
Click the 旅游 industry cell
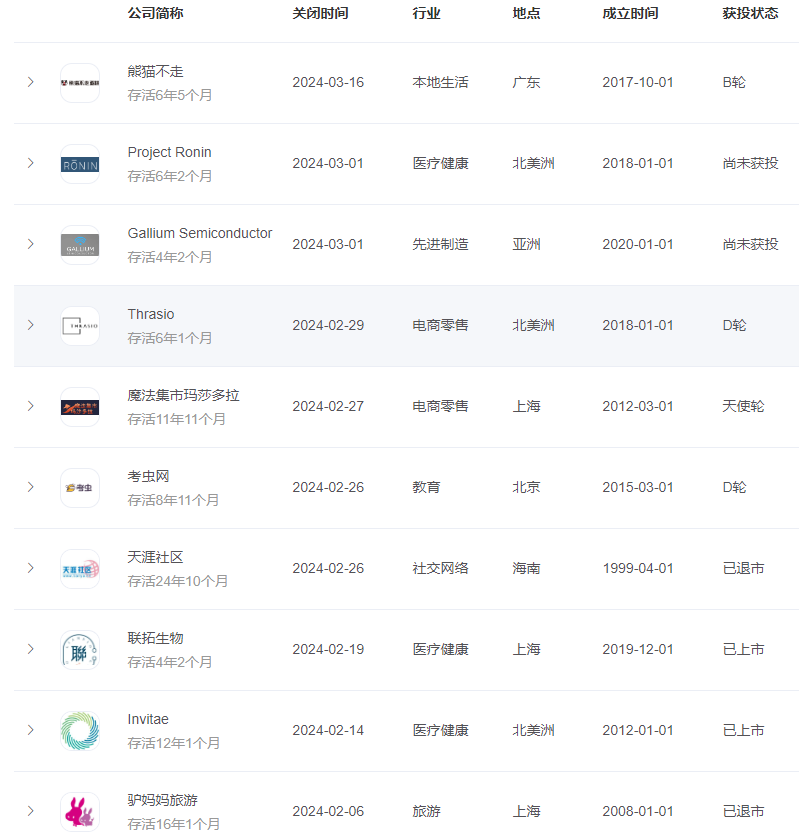tap(426, 811)
